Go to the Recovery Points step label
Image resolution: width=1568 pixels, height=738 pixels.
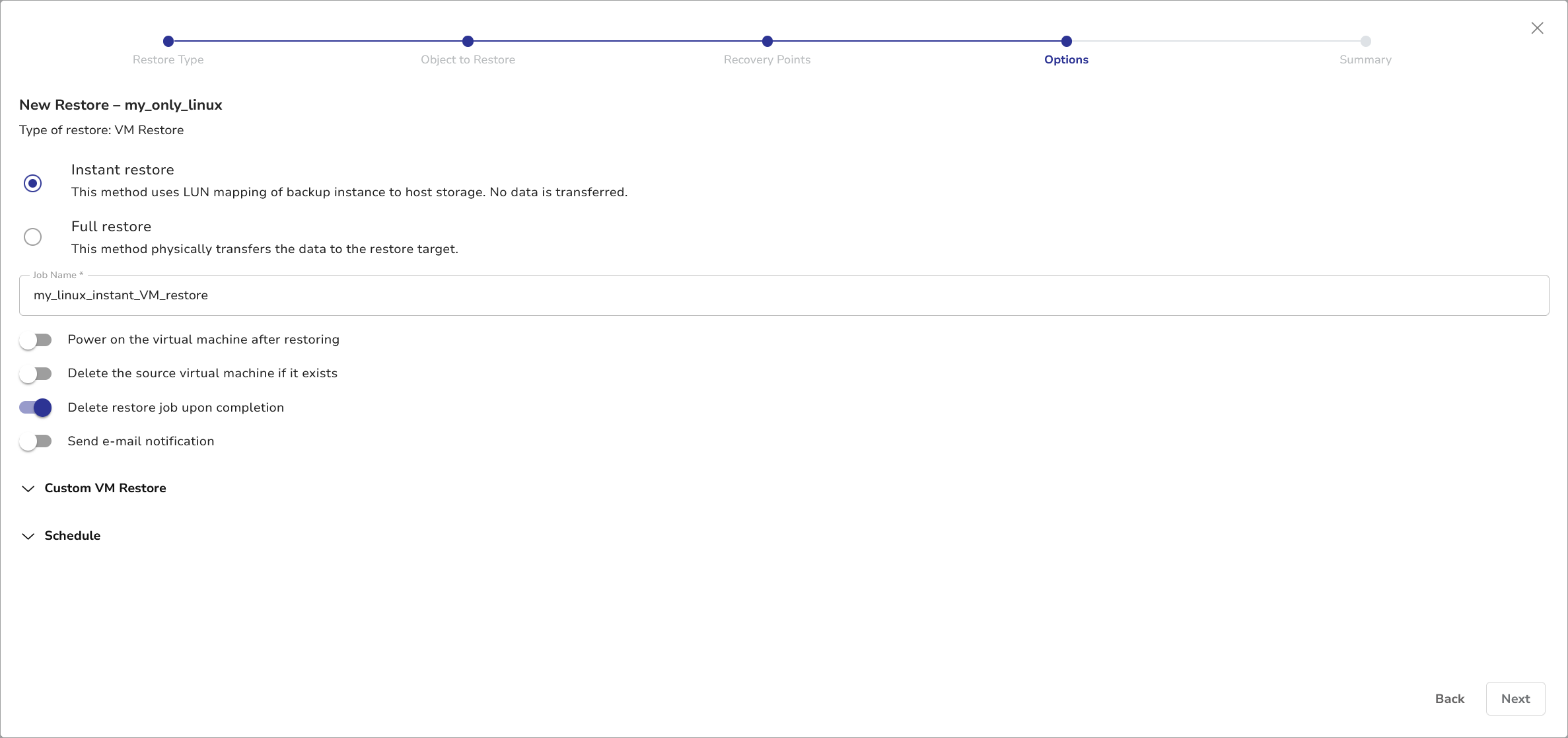coord(767,59)
